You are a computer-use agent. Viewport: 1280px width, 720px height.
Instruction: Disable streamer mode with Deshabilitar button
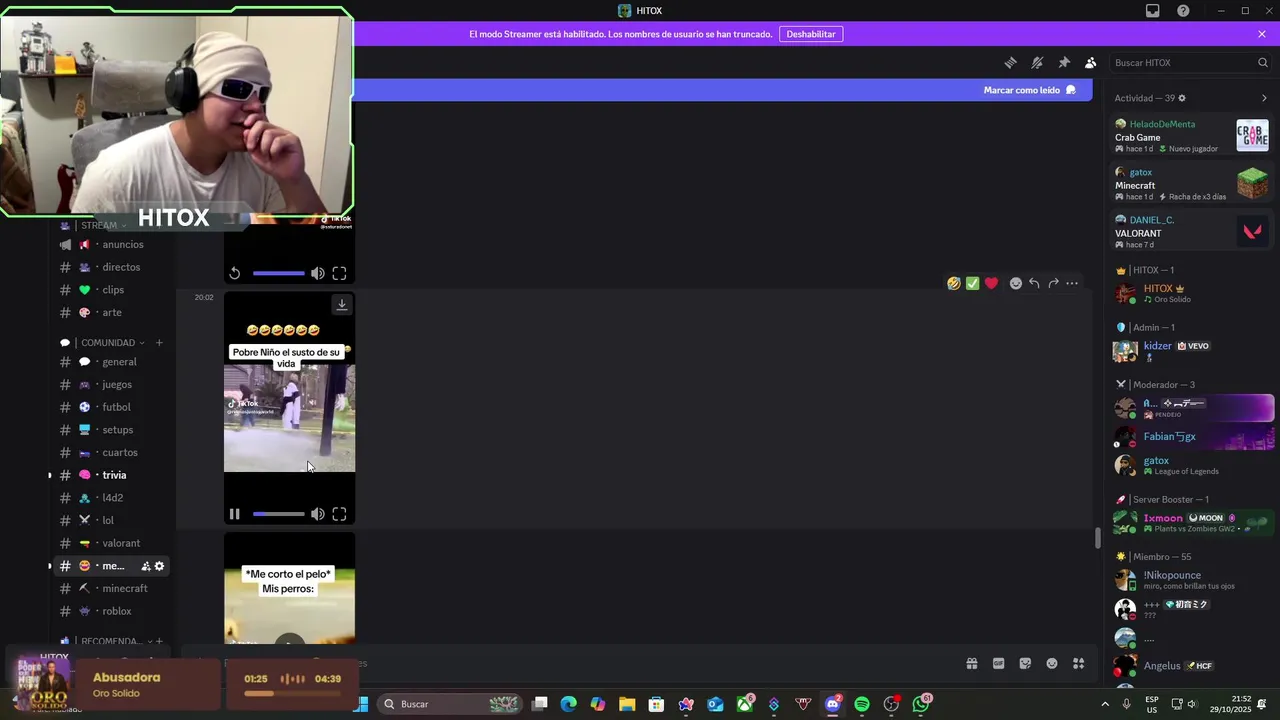(811, 34)
